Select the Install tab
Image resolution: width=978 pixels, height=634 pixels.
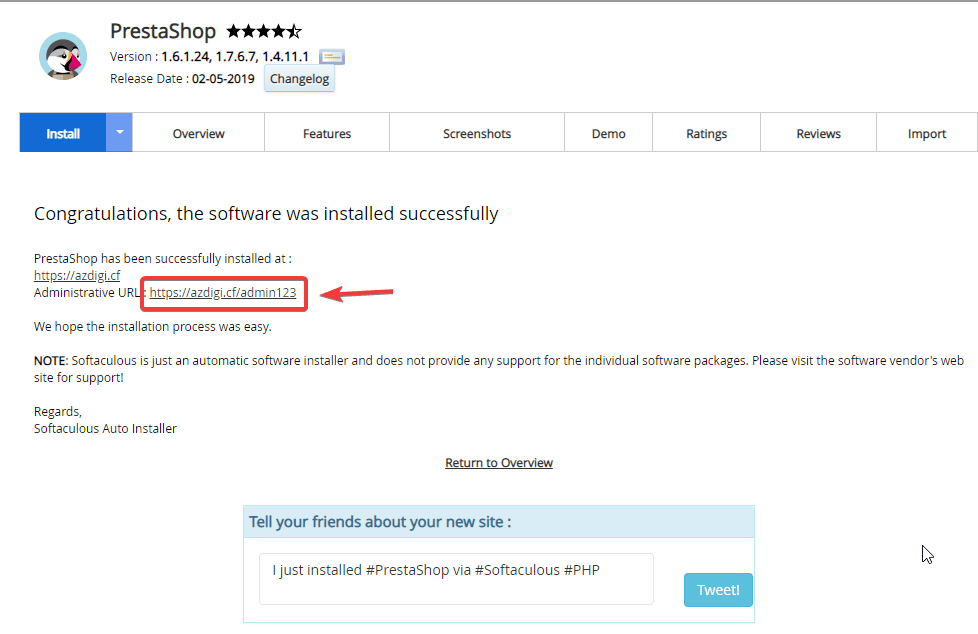63,133
